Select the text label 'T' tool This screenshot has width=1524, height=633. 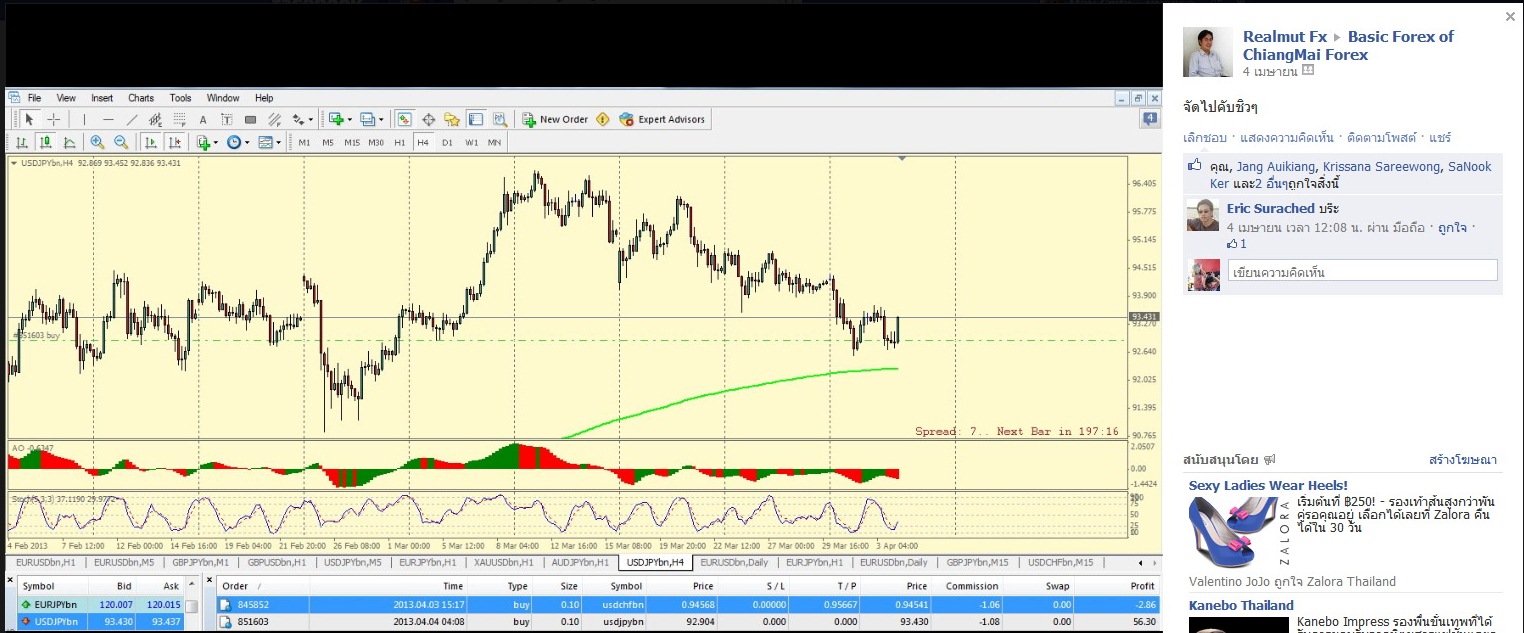227,119
